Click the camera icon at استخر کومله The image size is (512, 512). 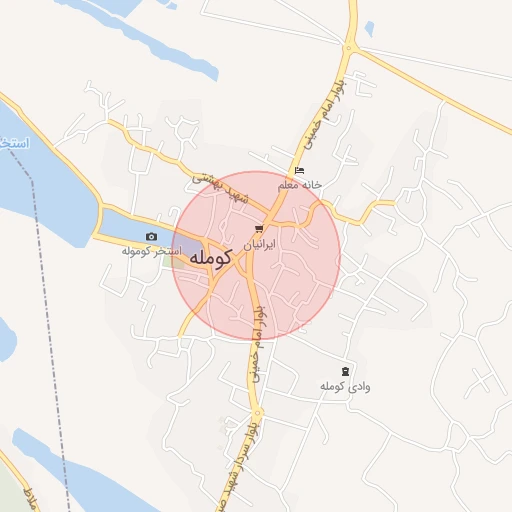(152, 237)
